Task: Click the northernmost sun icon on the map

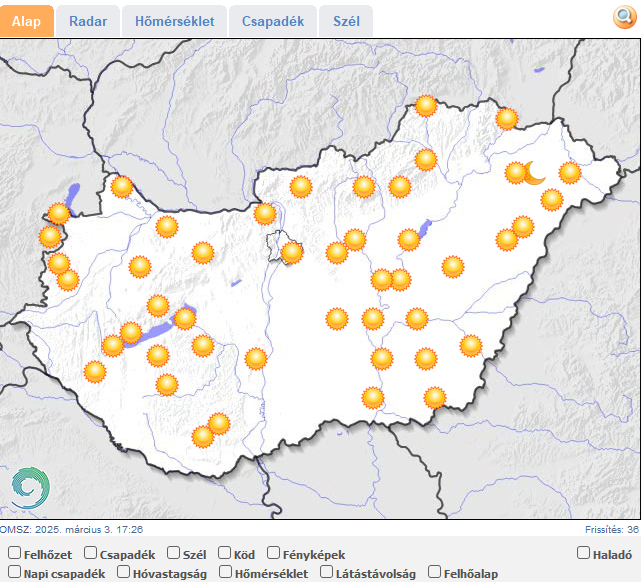Action: click(x=427, y=105)
